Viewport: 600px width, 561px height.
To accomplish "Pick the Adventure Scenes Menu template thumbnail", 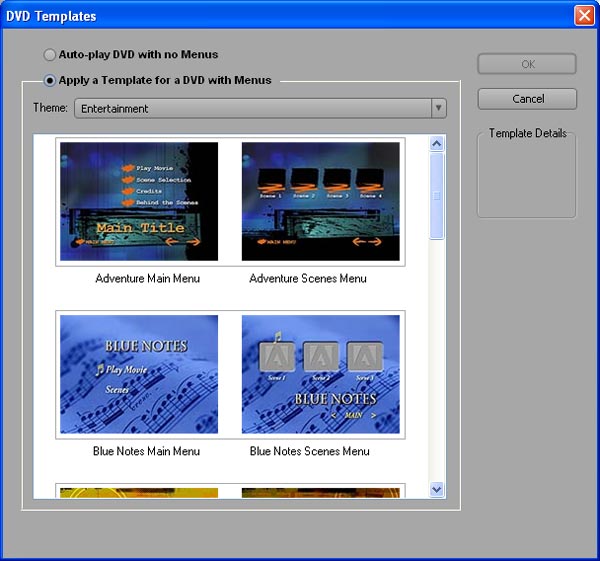I will tap(321, 201).
